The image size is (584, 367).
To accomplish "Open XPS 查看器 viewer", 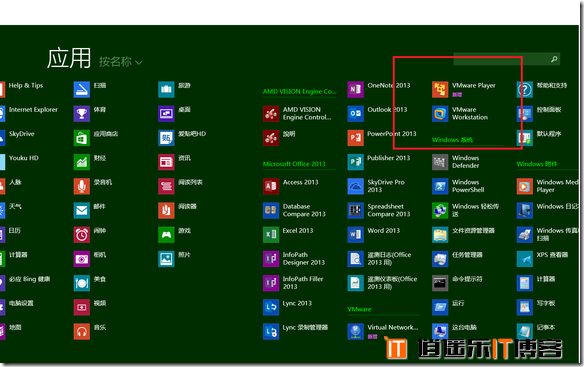I will tap(543, 259).
